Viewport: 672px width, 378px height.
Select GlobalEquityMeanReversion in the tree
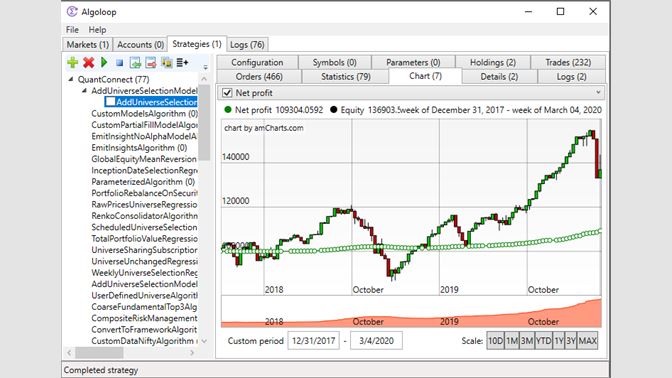(144, 159)
